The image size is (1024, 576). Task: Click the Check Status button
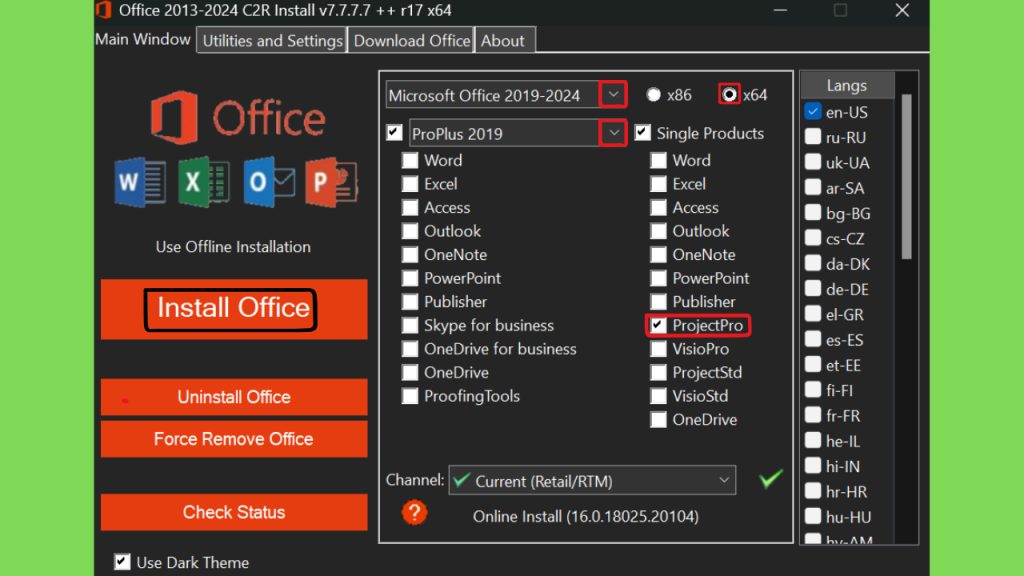tap(234, 512)
